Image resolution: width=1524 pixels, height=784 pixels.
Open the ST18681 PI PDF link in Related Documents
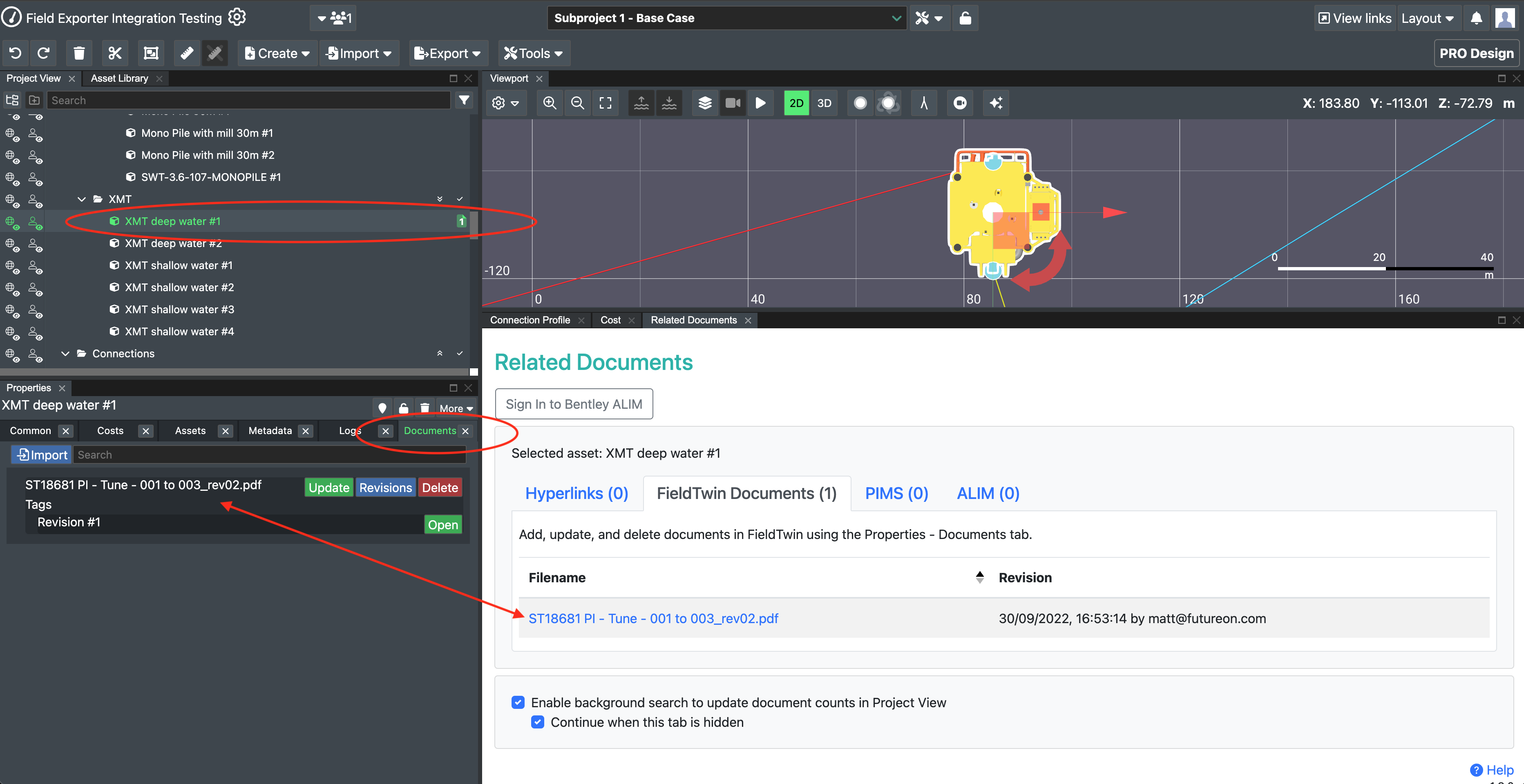(653, 619)
